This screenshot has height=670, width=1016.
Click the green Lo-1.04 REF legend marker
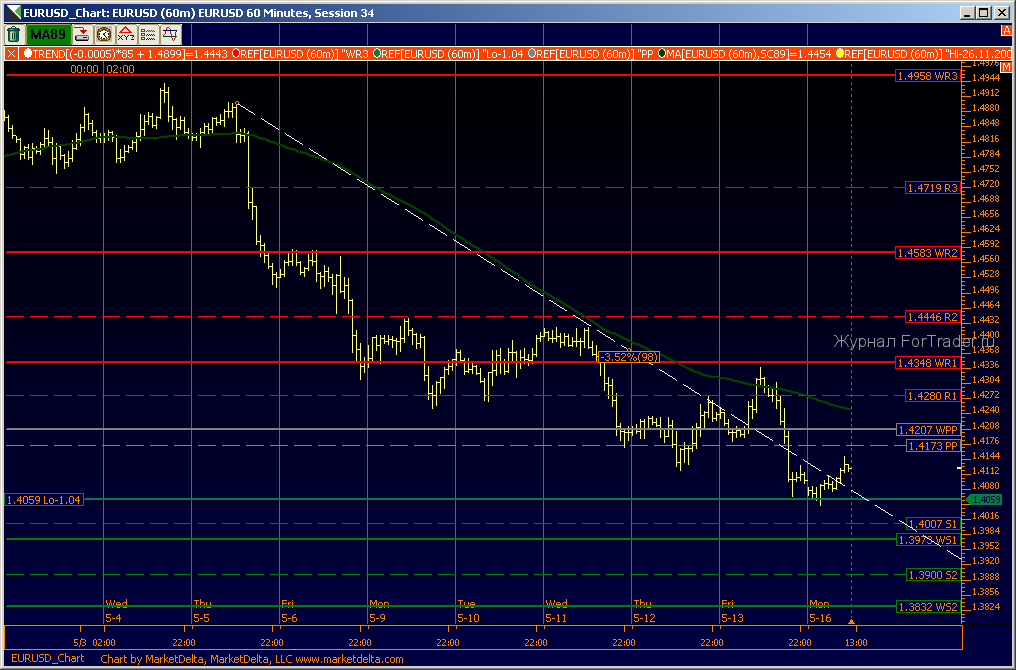pyautogui.click(x=376, y=54)
